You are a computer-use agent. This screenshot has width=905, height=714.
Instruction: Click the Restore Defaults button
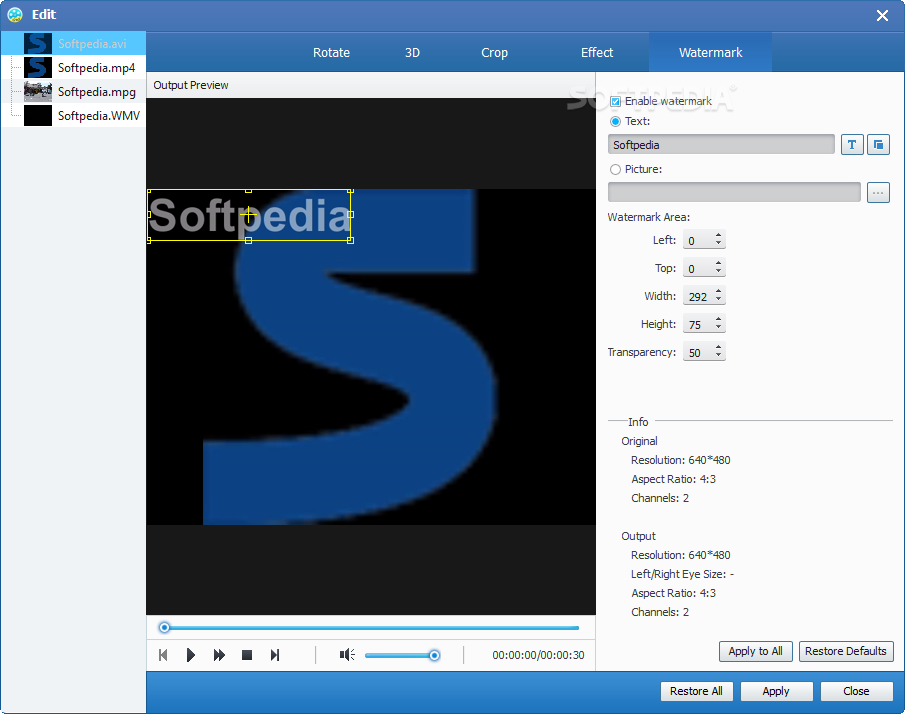(846, 651)
